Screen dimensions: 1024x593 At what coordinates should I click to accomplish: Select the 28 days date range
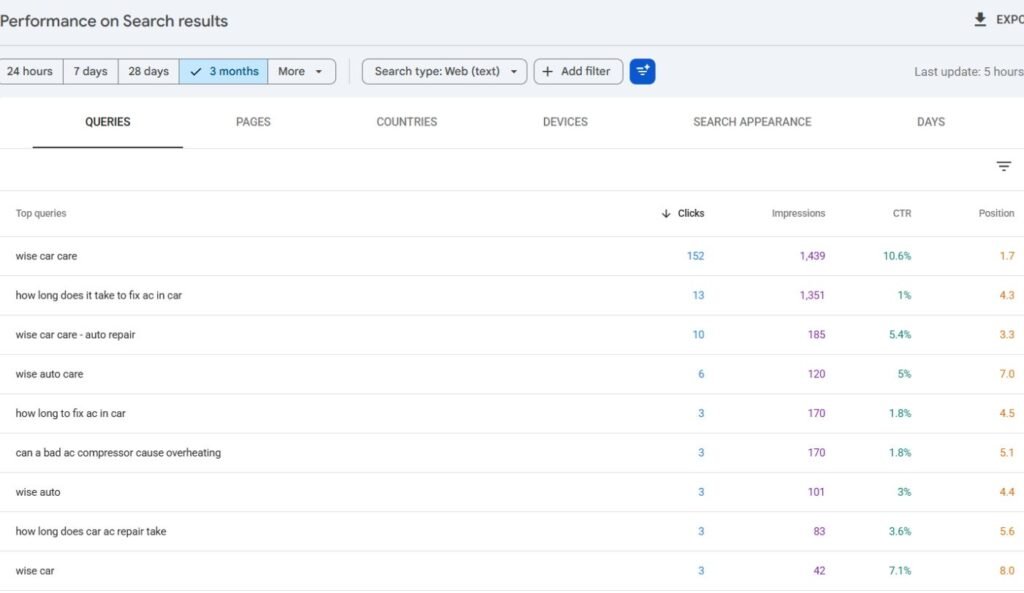(x=148, y=71)
